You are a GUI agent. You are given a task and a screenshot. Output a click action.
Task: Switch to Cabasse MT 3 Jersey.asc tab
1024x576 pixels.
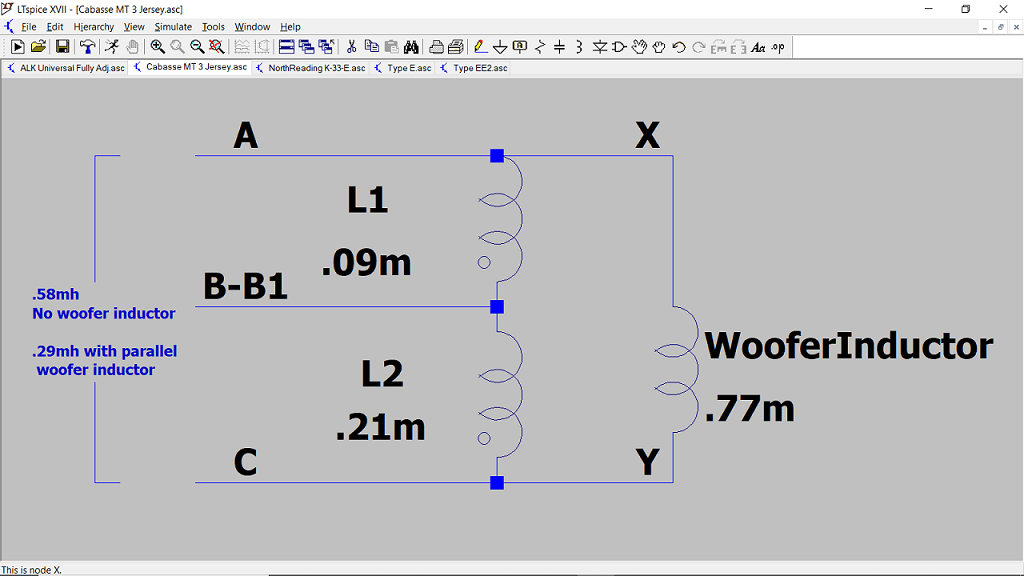(x=190, y=67)
